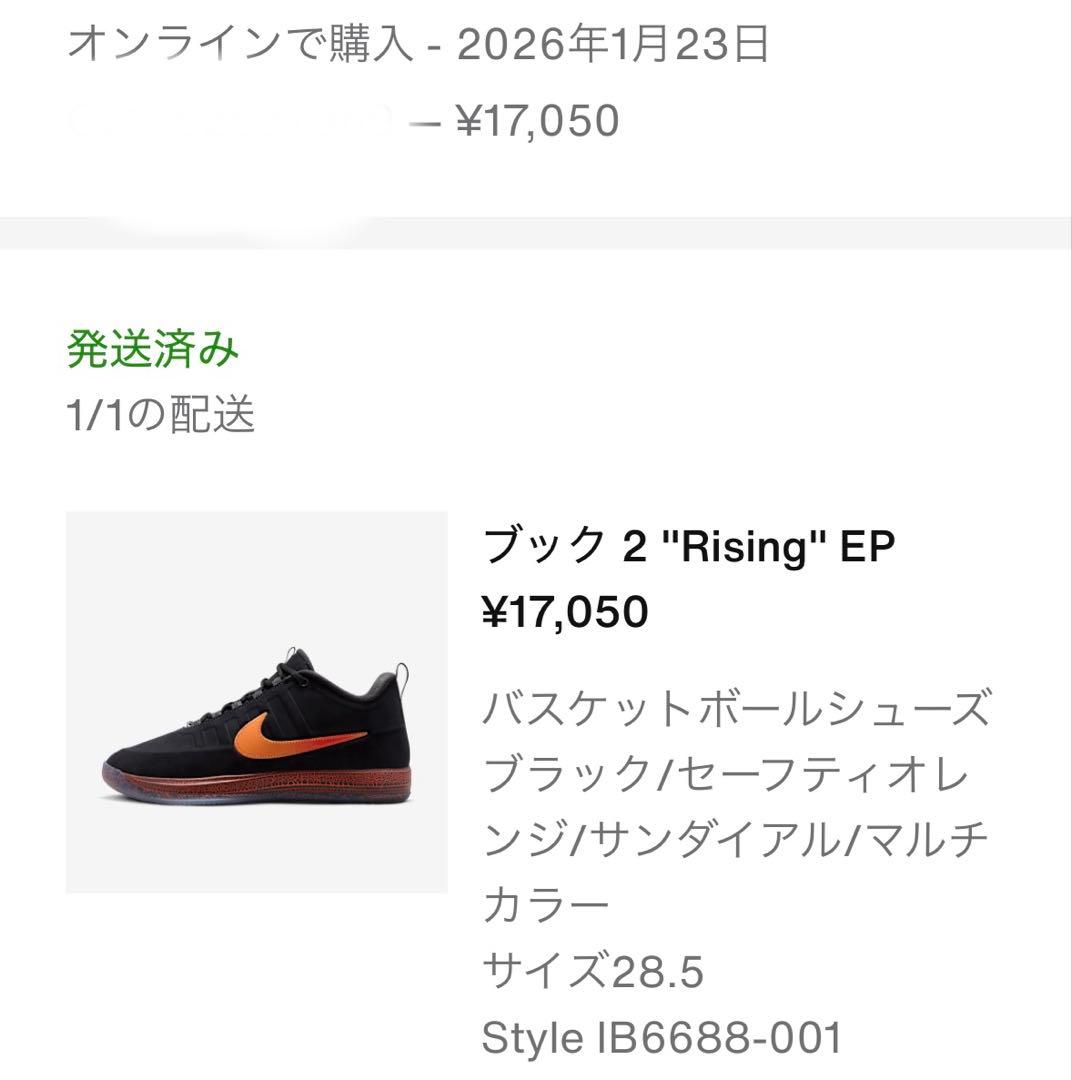The width and height of the screenshot is (1072, 1080).
Task: Click the Style IB6688-001 code
Action: pyautogui.click(x=662, y=1037)
